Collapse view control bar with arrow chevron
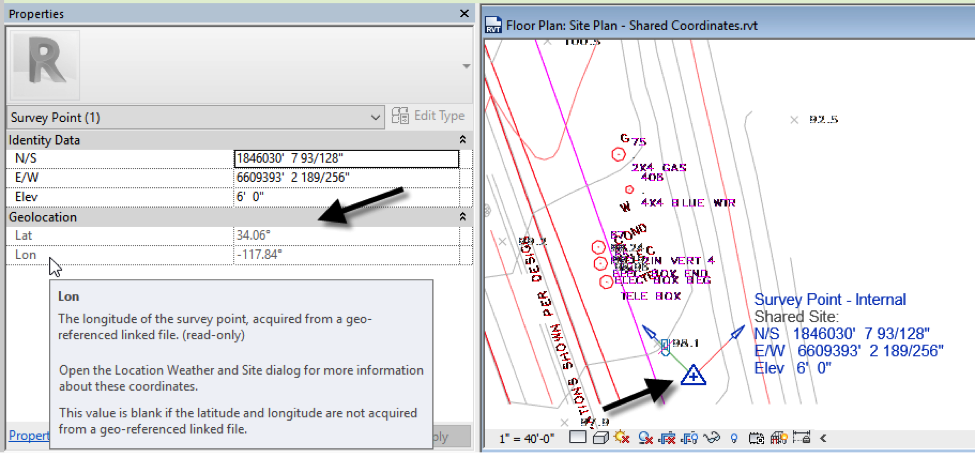The height and width of the screenshot is (453, 975). coord(823,438)
